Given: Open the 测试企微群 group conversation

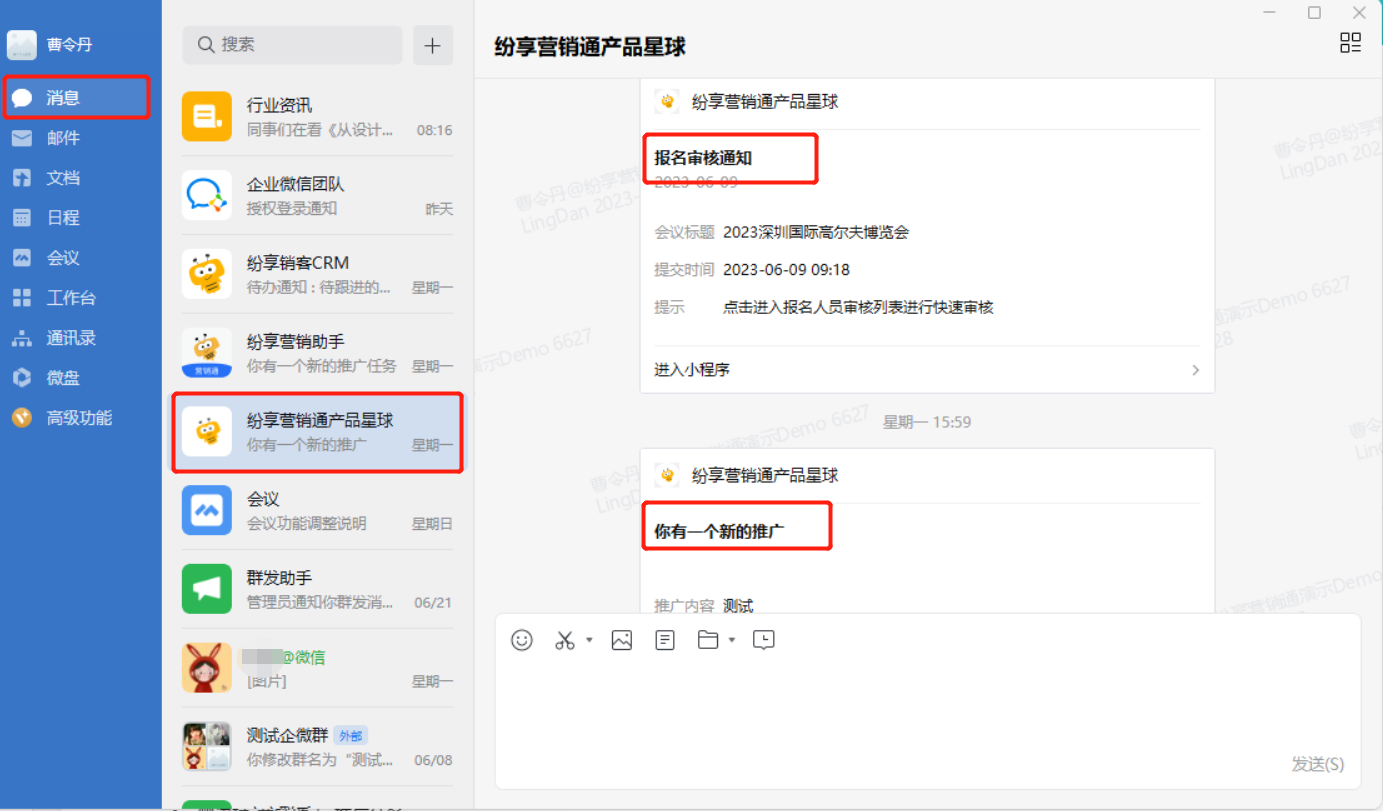Looking at the screenshot, I should click(317, 747).
